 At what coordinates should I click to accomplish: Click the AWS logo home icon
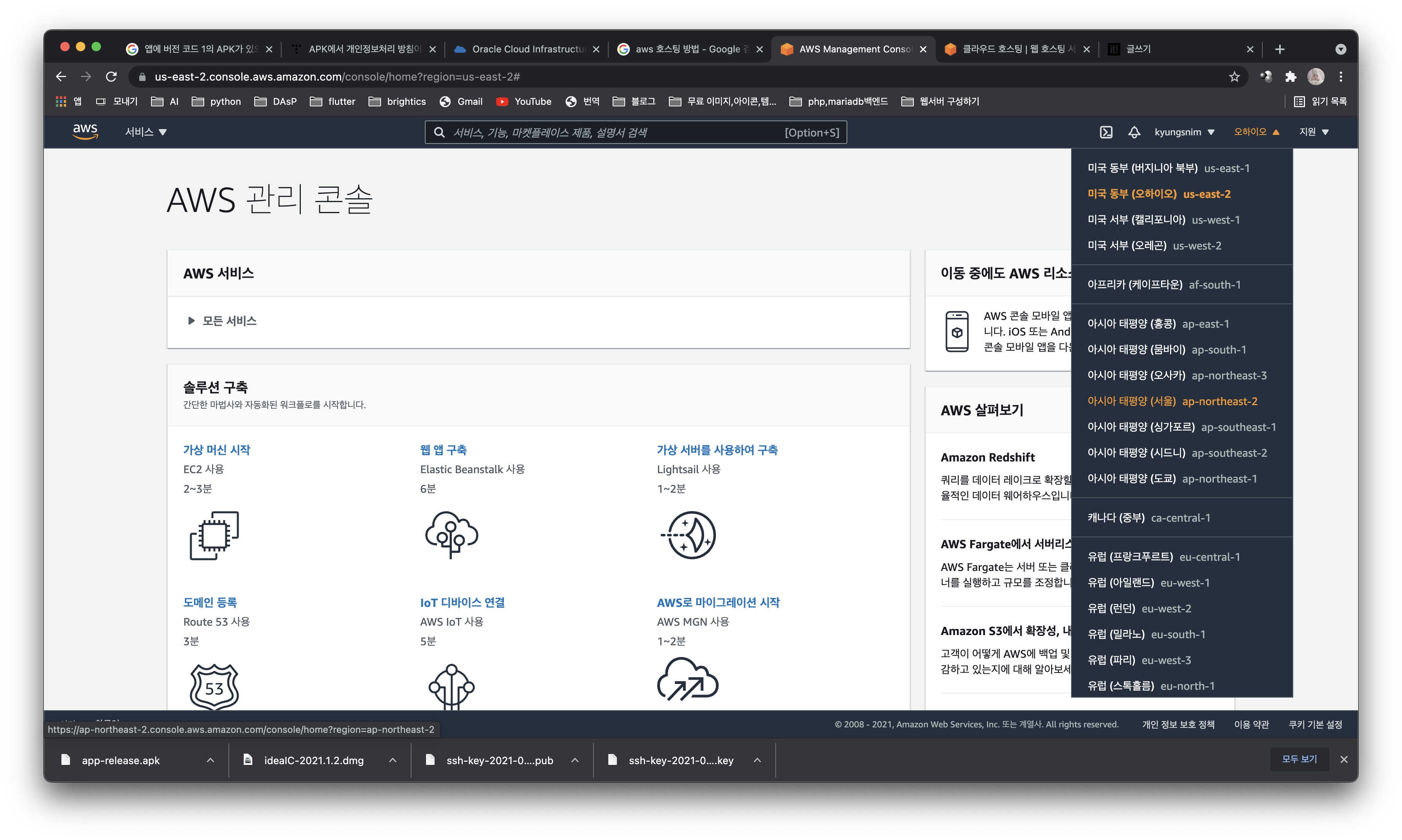[x=85, y=131]
